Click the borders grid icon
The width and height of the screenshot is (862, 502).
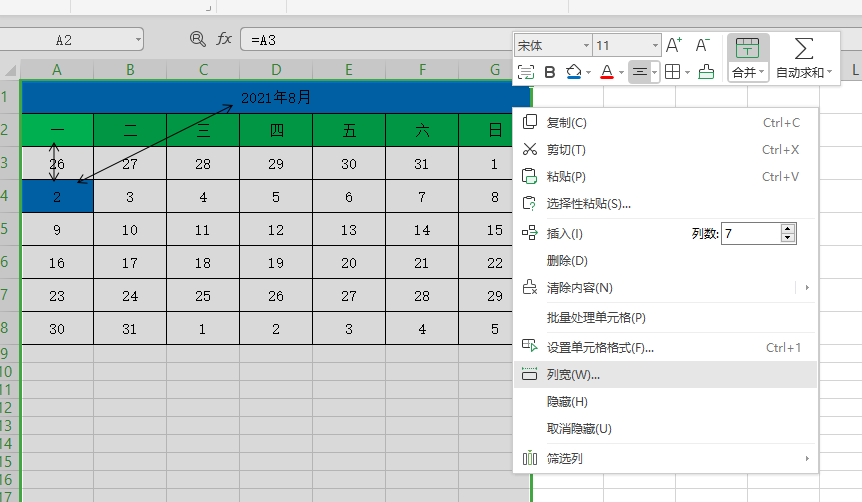pyautogui.click(x=672, y=72)
